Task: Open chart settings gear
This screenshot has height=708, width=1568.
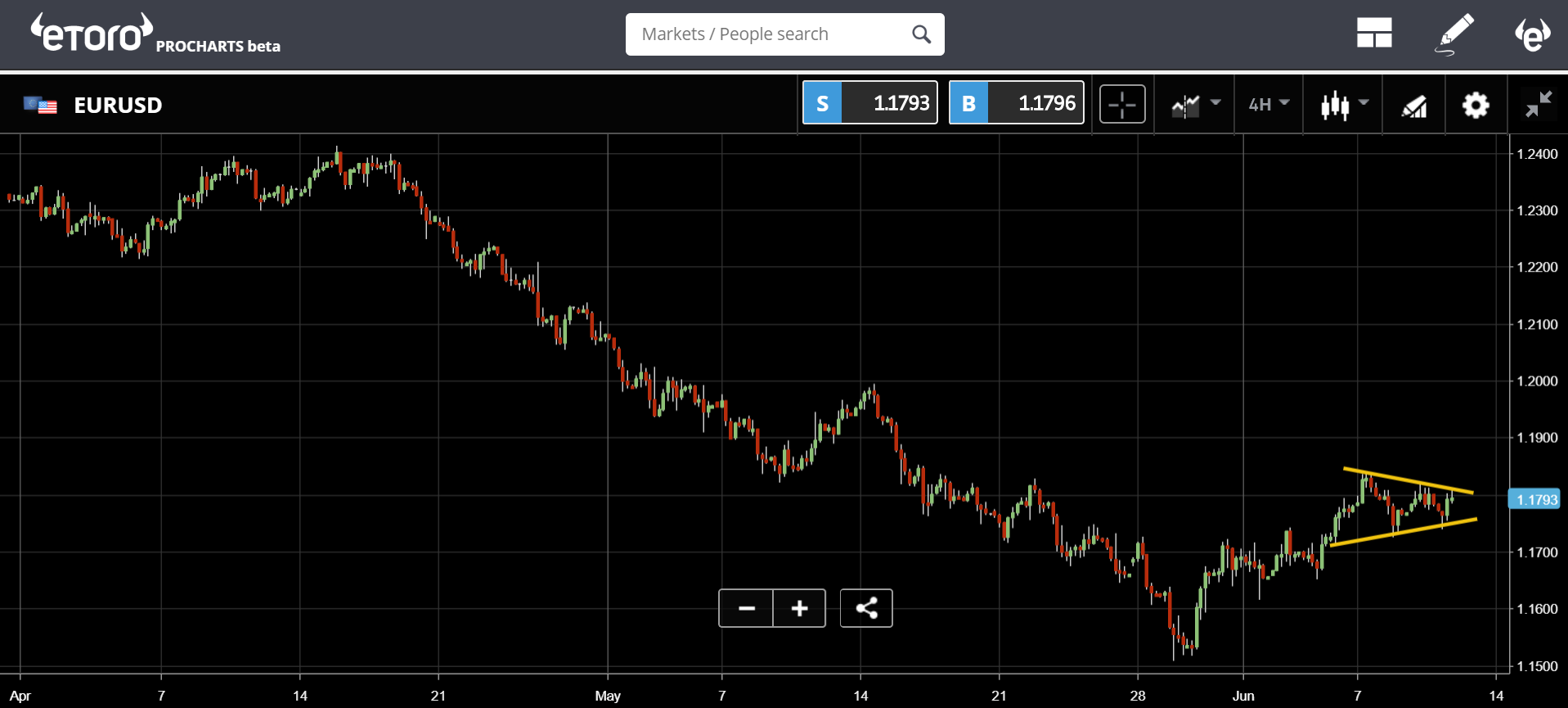Action: 1476,105
